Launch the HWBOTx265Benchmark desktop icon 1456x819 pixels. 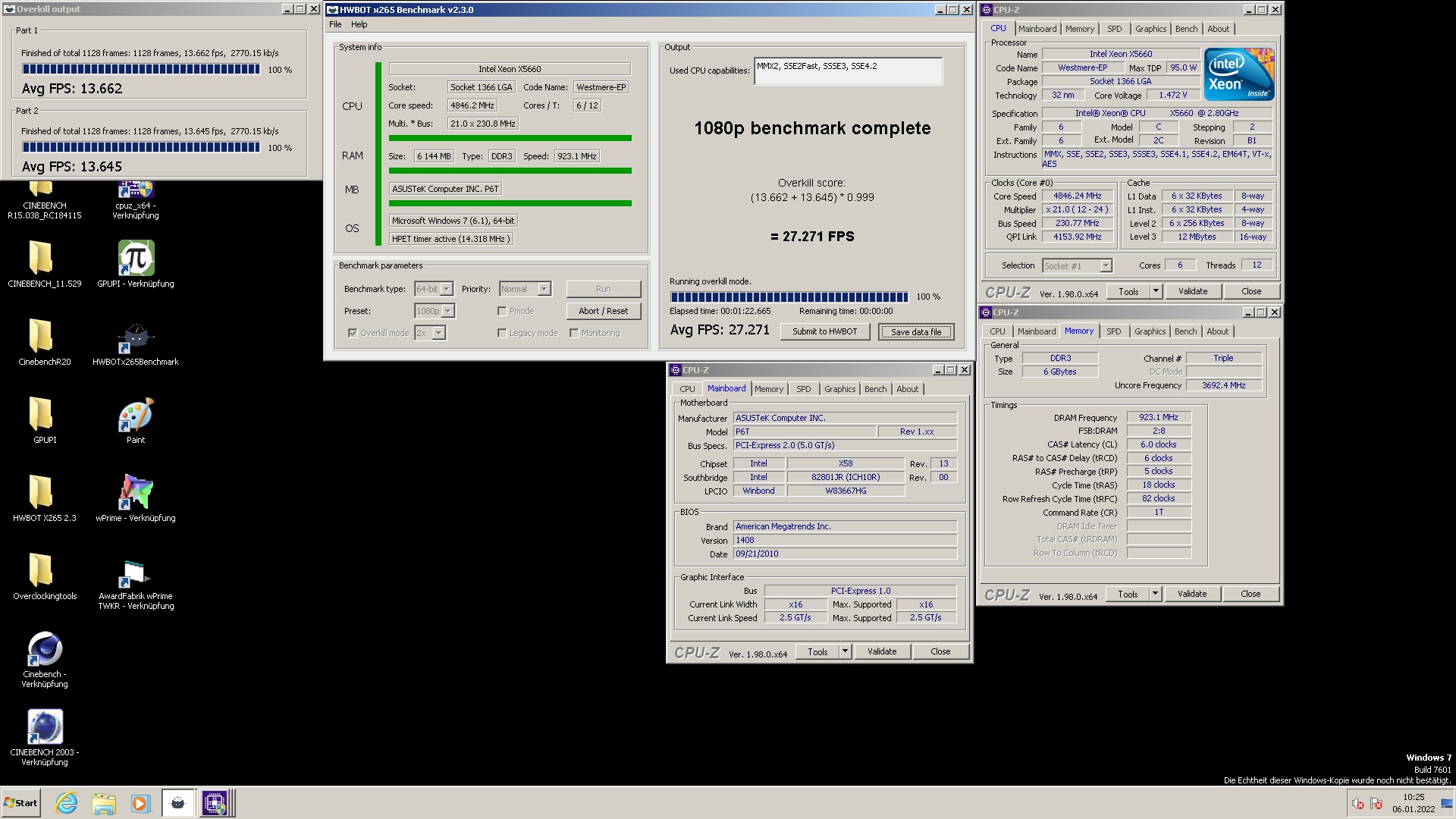coord(136,336)
